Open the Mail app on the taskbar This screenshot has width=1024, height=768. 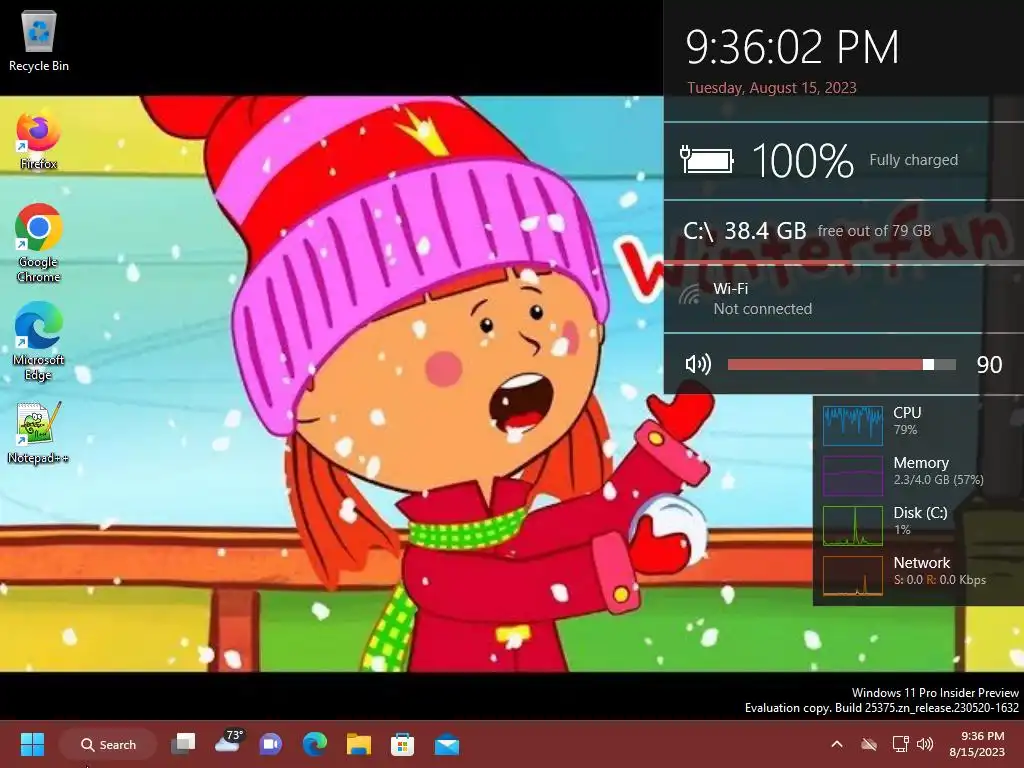coord(447,744)
